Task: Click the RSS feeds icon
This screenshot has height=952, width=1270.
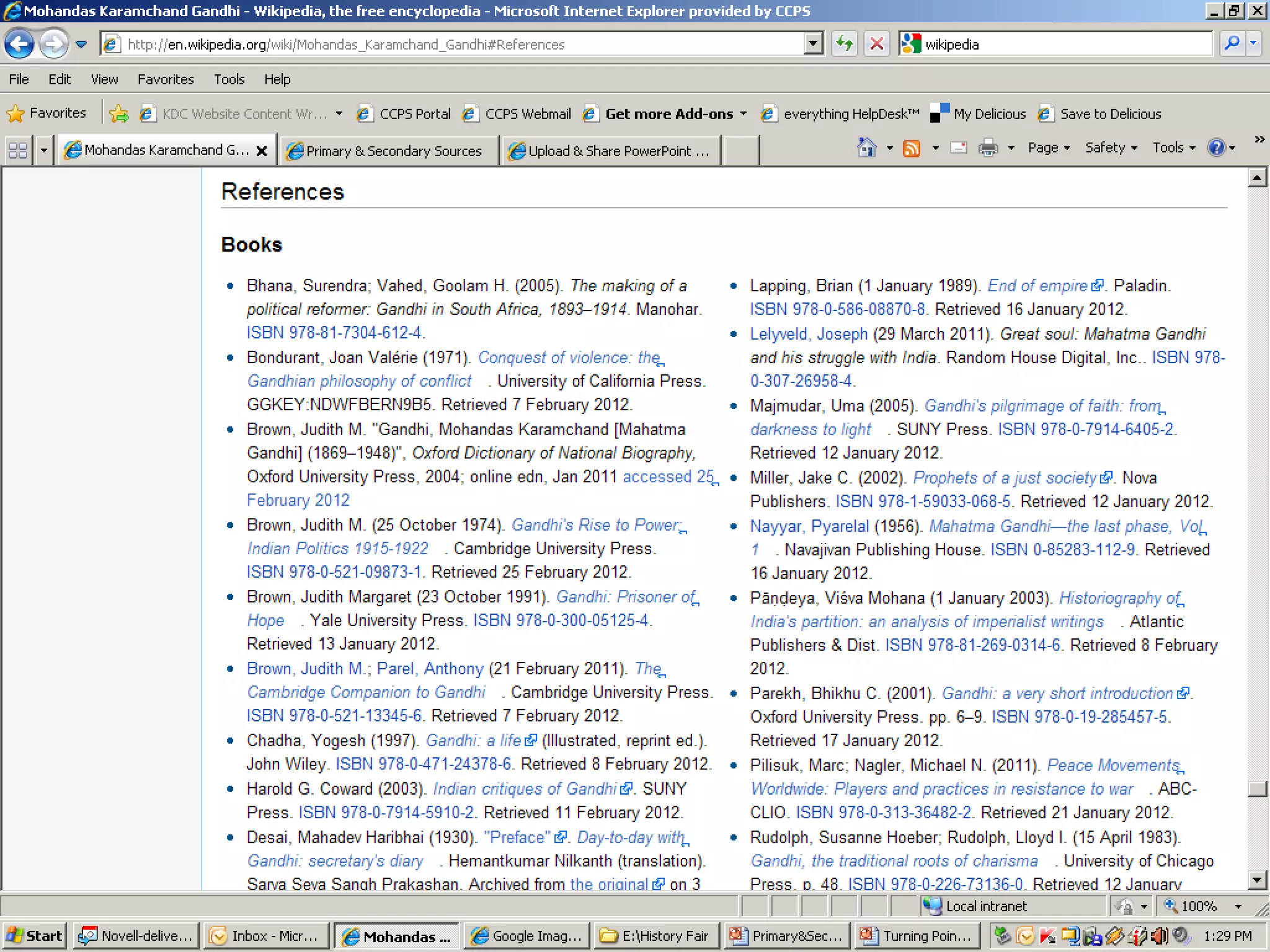Action: coord(912,148)
